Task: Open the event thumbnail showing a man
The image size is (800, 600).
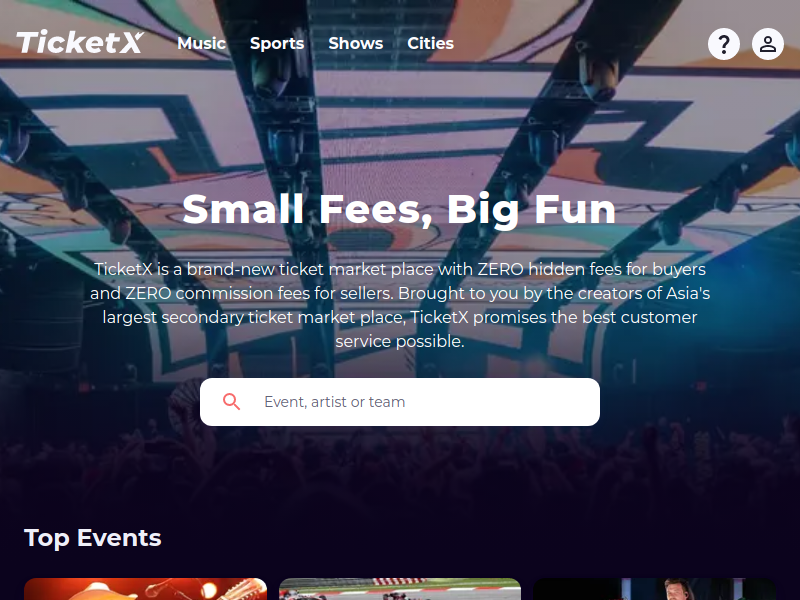Action: [x=655, y=589]
